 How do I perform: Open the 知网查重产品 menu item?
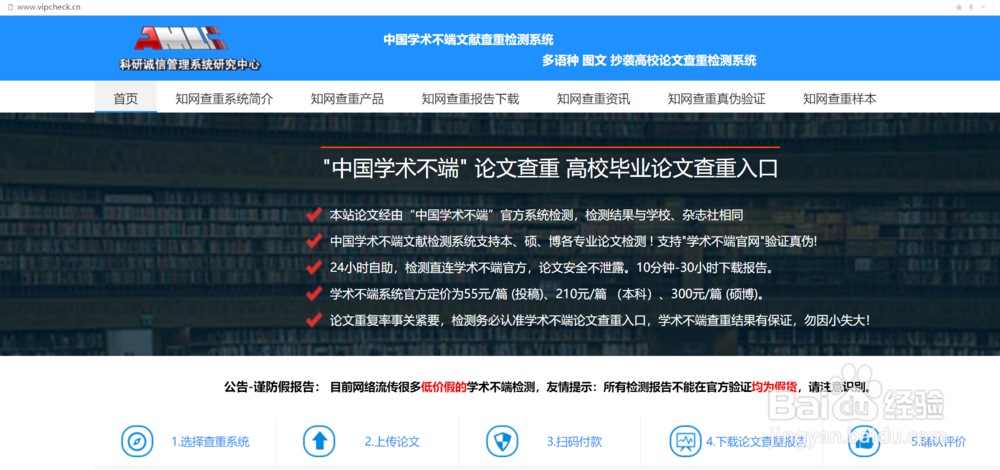tap(347, 99)
